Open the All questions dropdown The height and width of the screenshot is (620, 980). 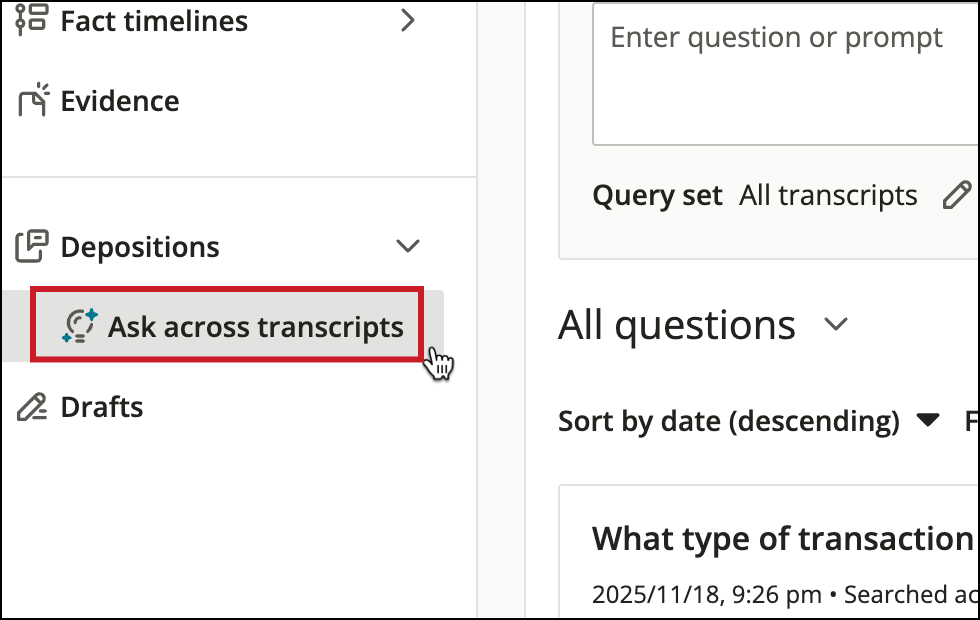click(x=835, y=324)
